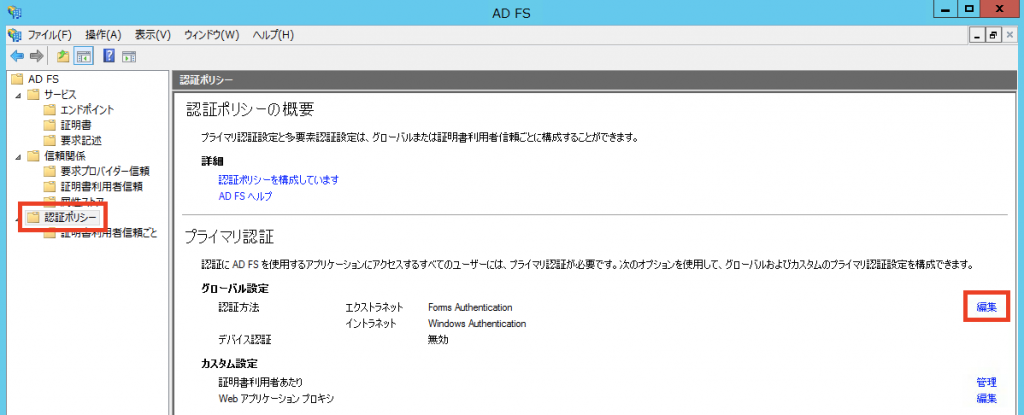
Task: Close the AD FS window
Action: 1001,8
